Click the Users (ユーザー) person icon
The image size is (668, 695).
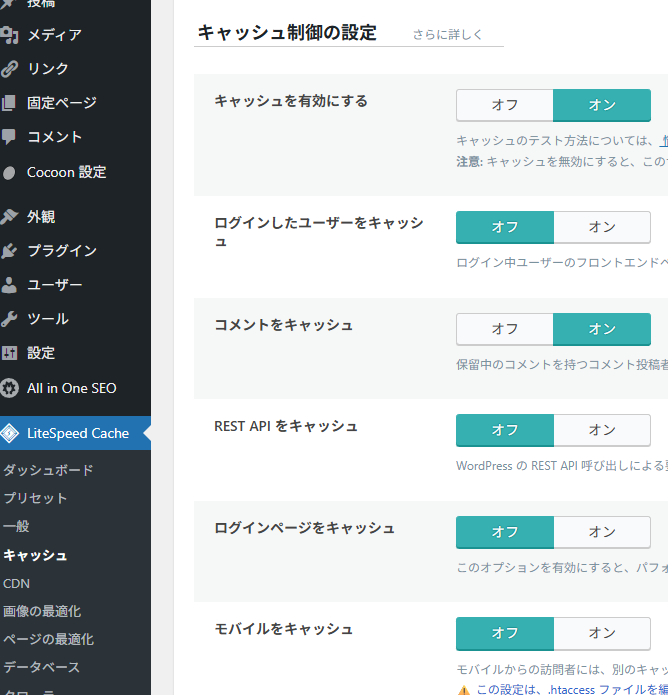(x=10, y=285)
